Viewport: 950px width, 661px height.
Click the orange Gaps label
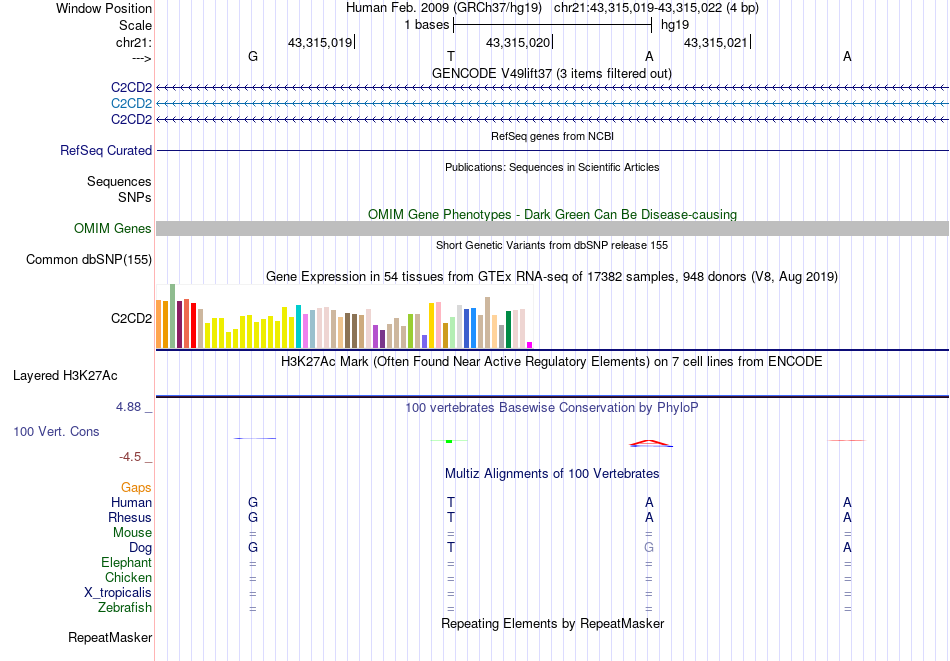coord(136,487)
